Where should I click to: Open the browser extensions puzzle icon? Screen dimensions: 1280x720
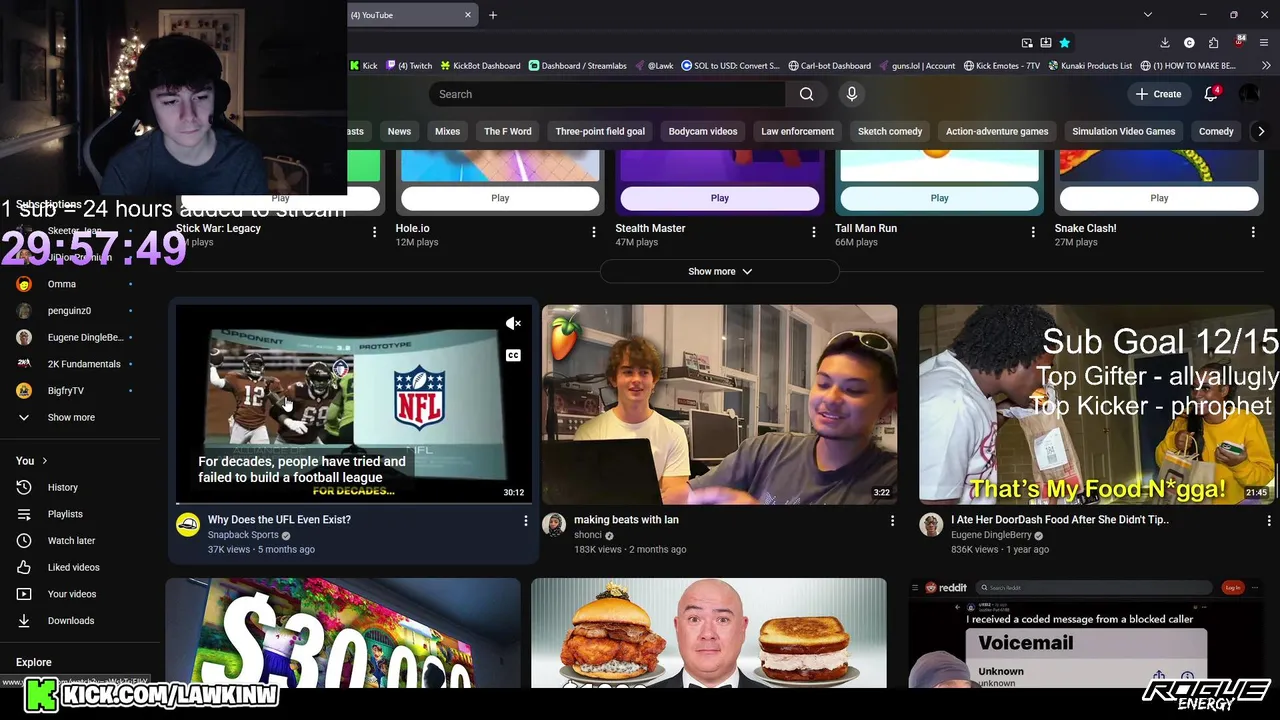(x=1214, y=43)
